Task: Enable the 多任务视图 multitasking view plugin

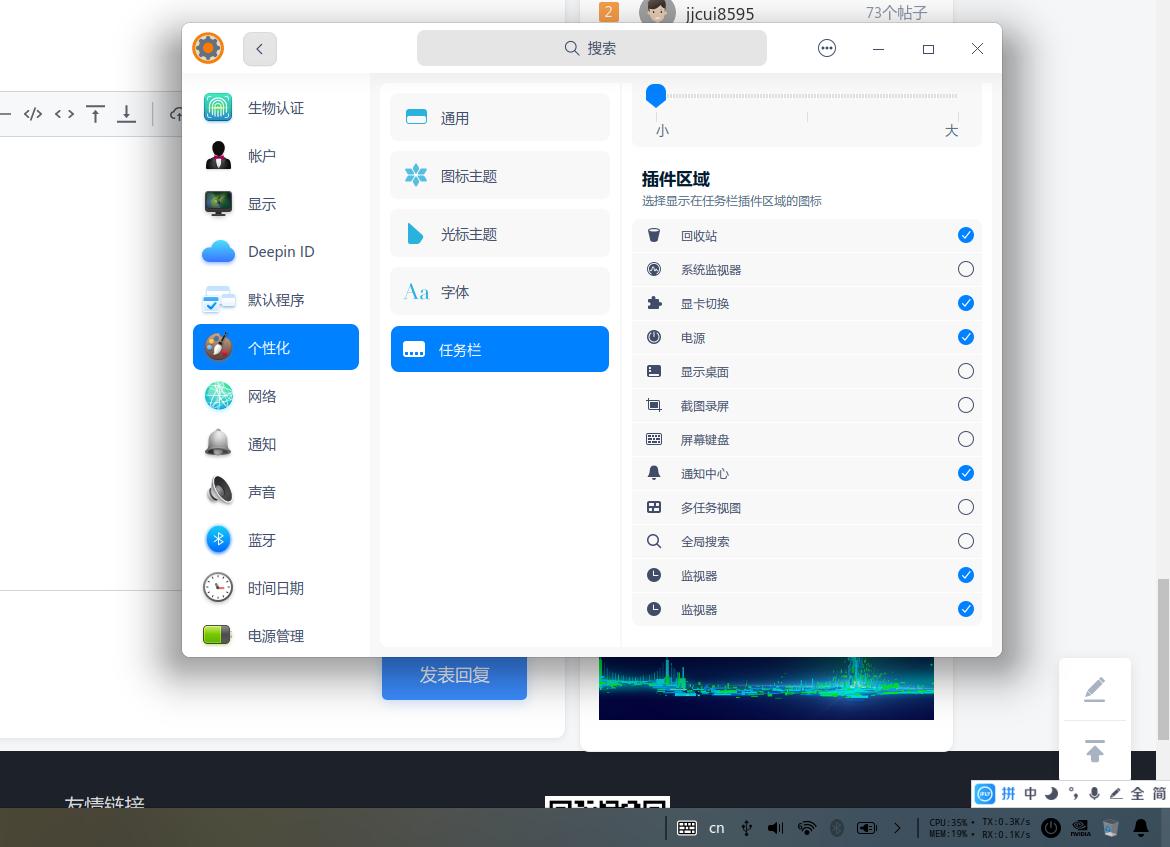Action: point(965,507)
